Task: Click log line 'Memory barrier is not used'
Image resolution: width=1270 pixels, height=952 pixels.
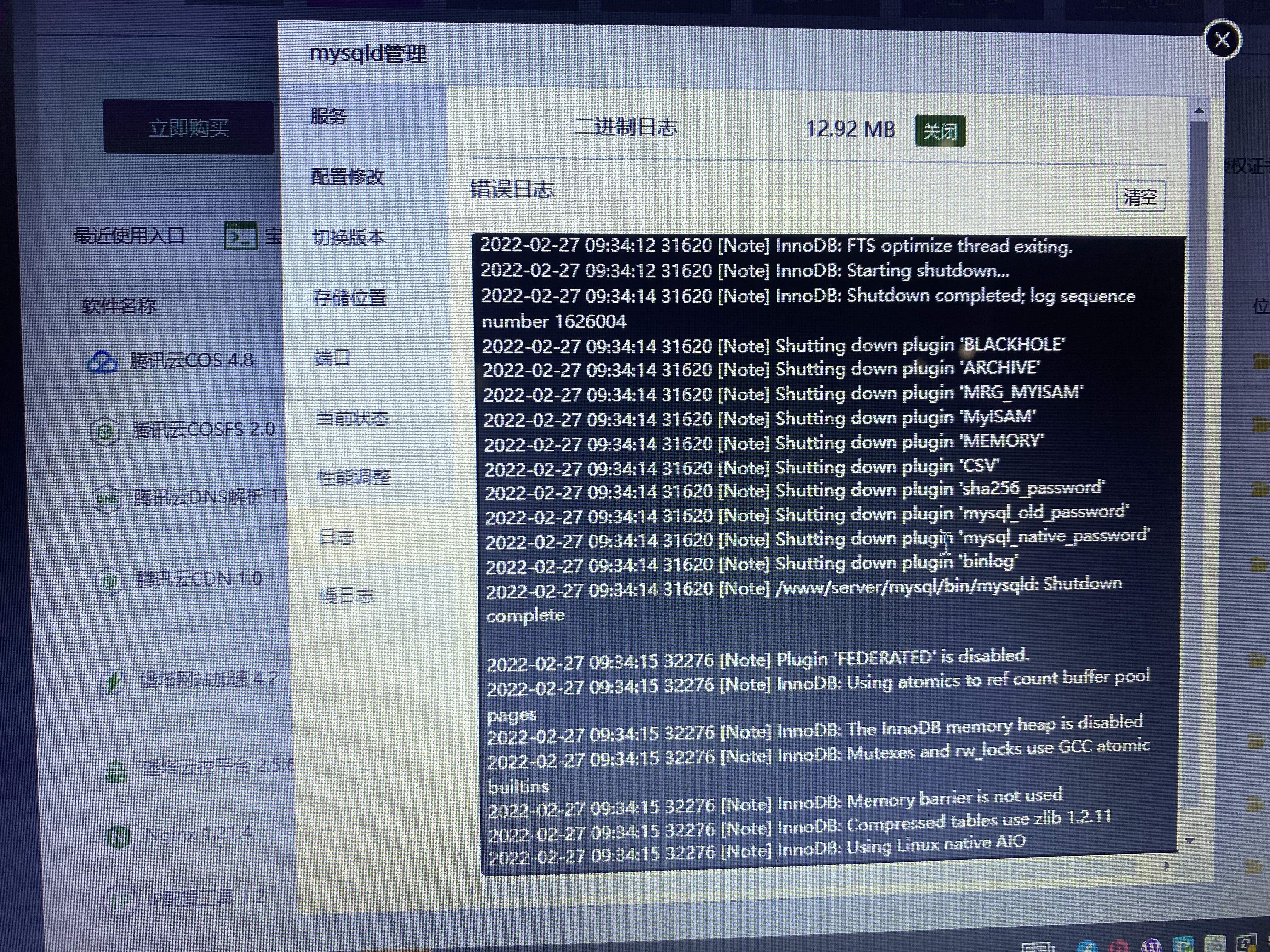Action: tap(776, 802)
